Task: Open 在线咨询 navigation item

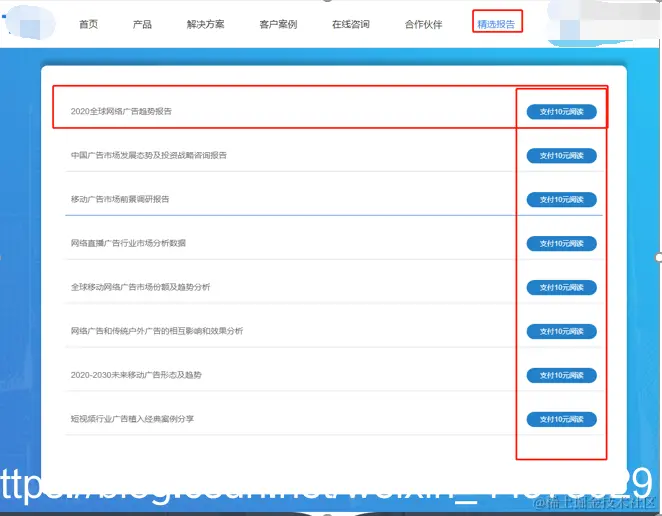Action: click(x=351, y=24)
